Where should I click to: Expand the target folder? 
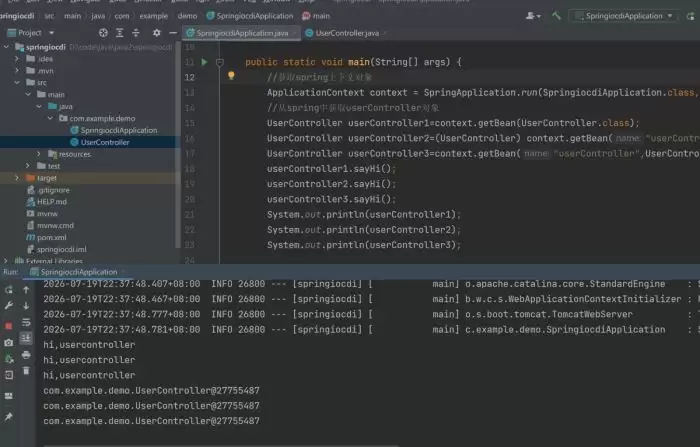click(17, 178)
